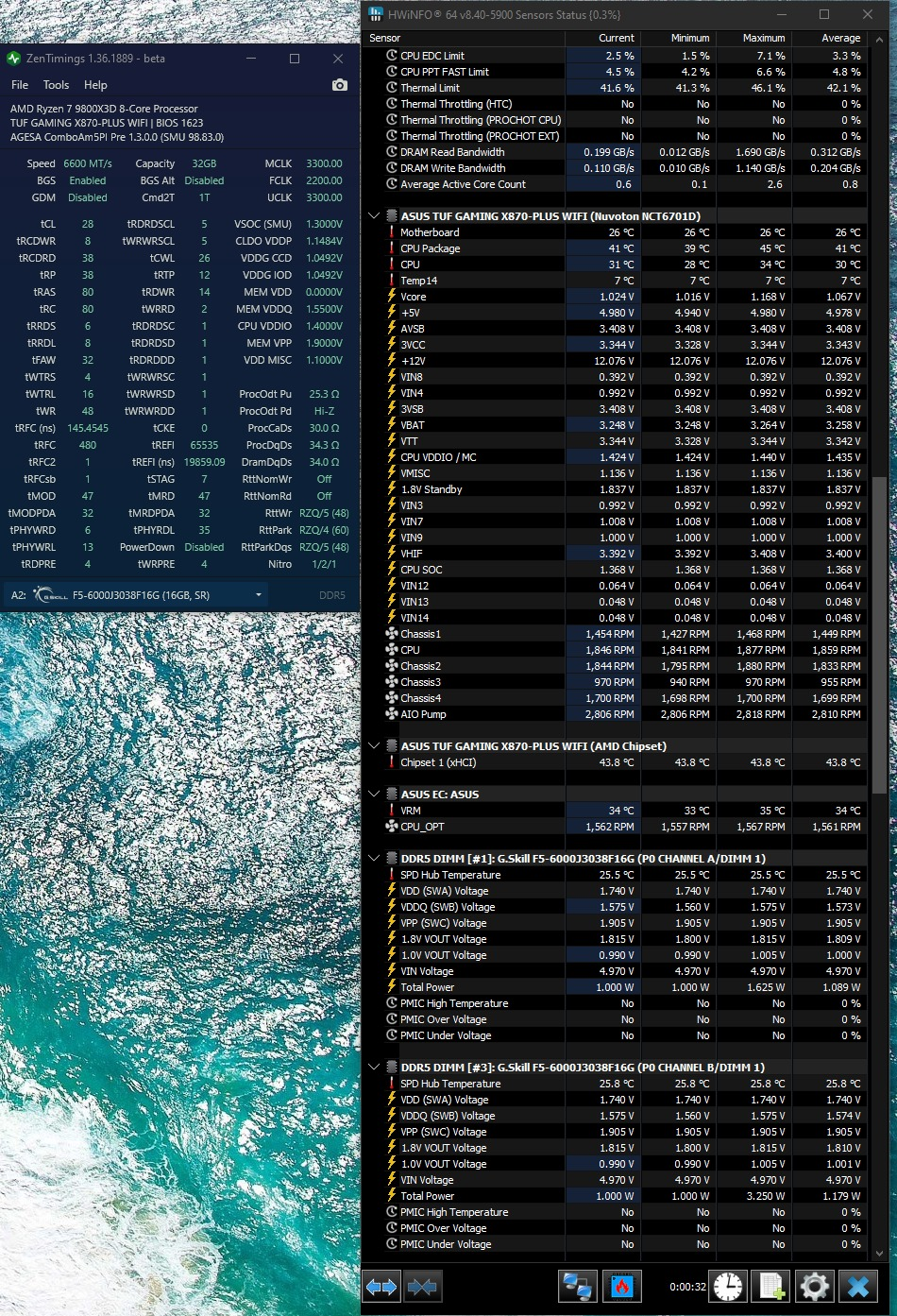The width and height of the screenshot is (897, 1316).
Task: Select the 1.8V Standby sensor row
Action: tap(615, 489)
